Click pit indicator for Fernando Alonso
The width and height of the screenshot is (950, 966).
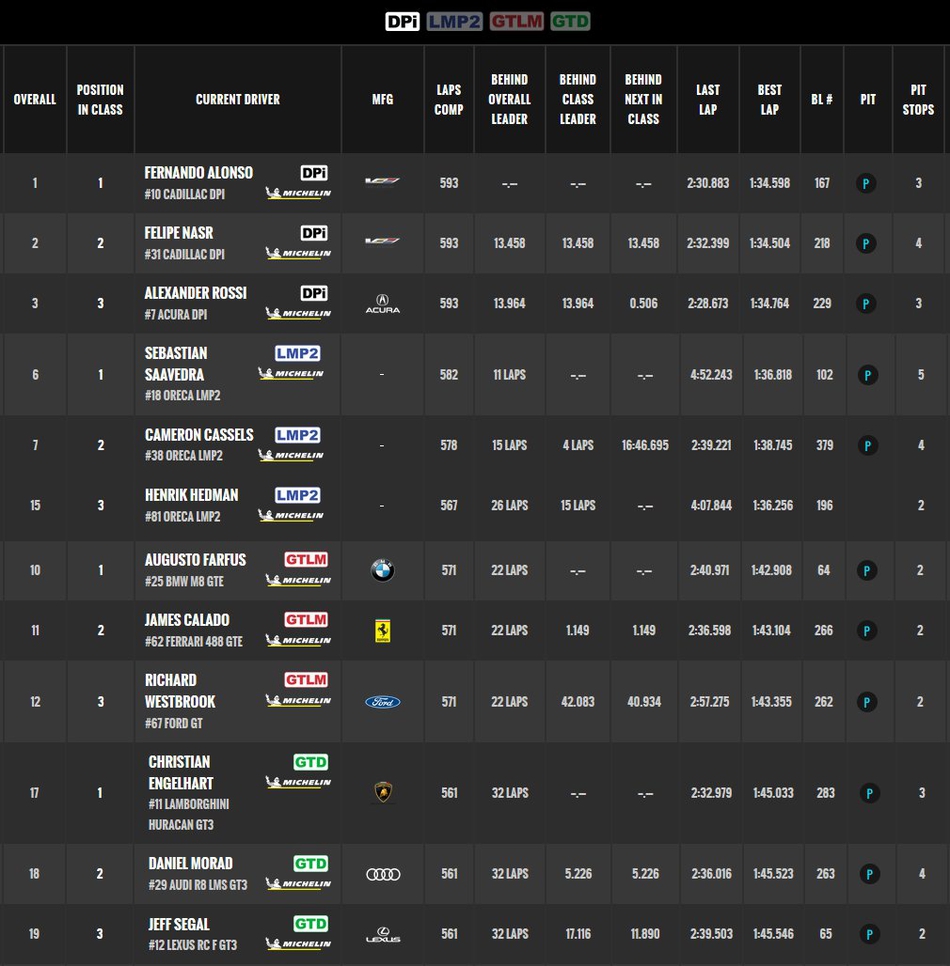tap(866, 183)
